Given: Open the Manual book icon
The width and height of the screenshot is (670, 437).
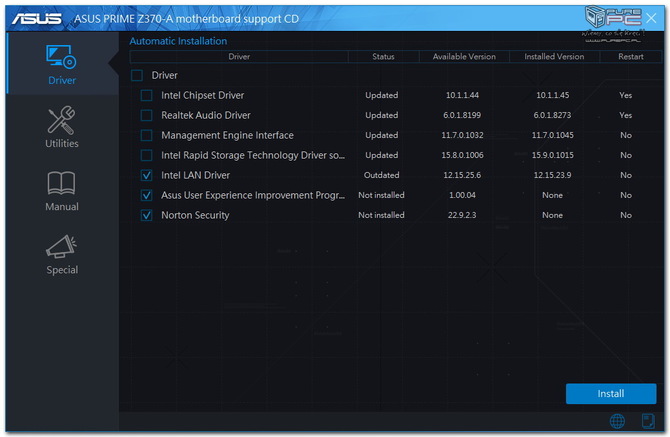Looking at the screenshot, I should 61,183.
